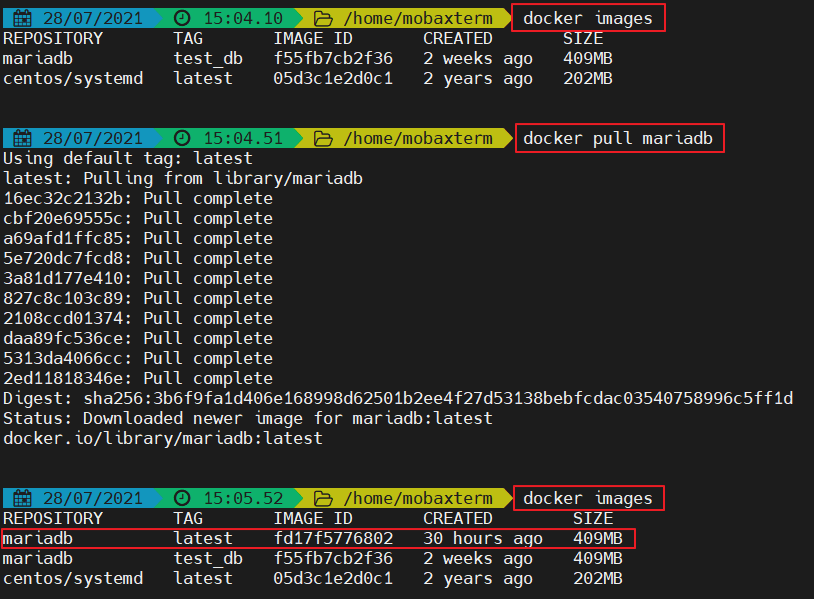This screenshot has height=599, width=814.
Task: Click clock icon beside 15:04.10
Action: [x=182, y=18]
